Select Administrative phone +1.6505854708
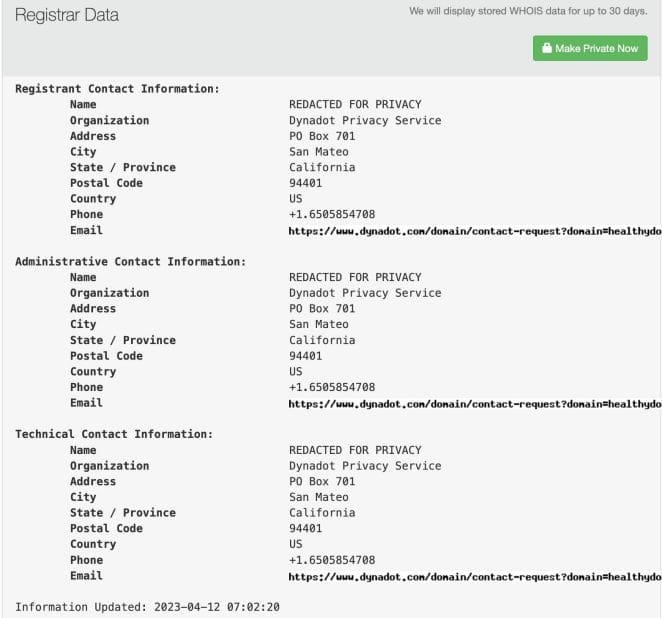Screen dimensions: 662x618 pyautogui.click(x=332, y=387)
